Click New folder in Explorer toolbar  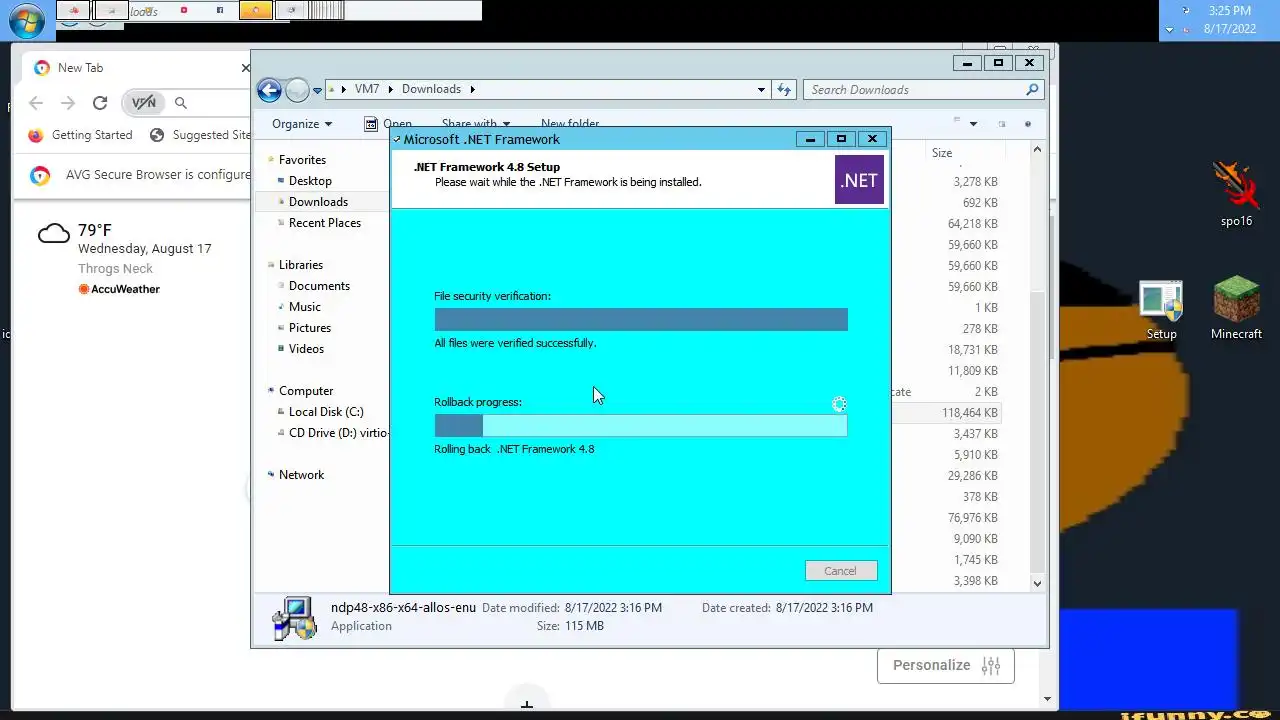pyautogui.click(x=570, y=124)
